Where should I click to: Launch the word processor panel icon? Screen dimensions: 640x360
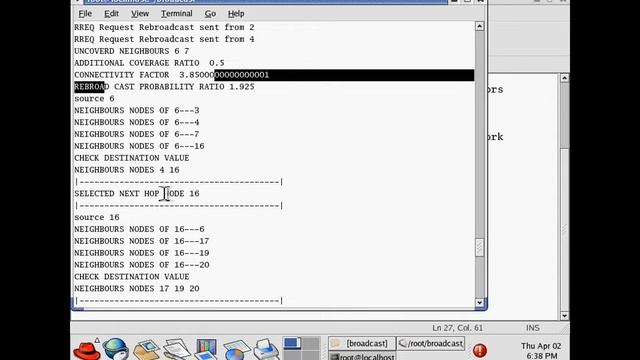(x=177, y=349)
